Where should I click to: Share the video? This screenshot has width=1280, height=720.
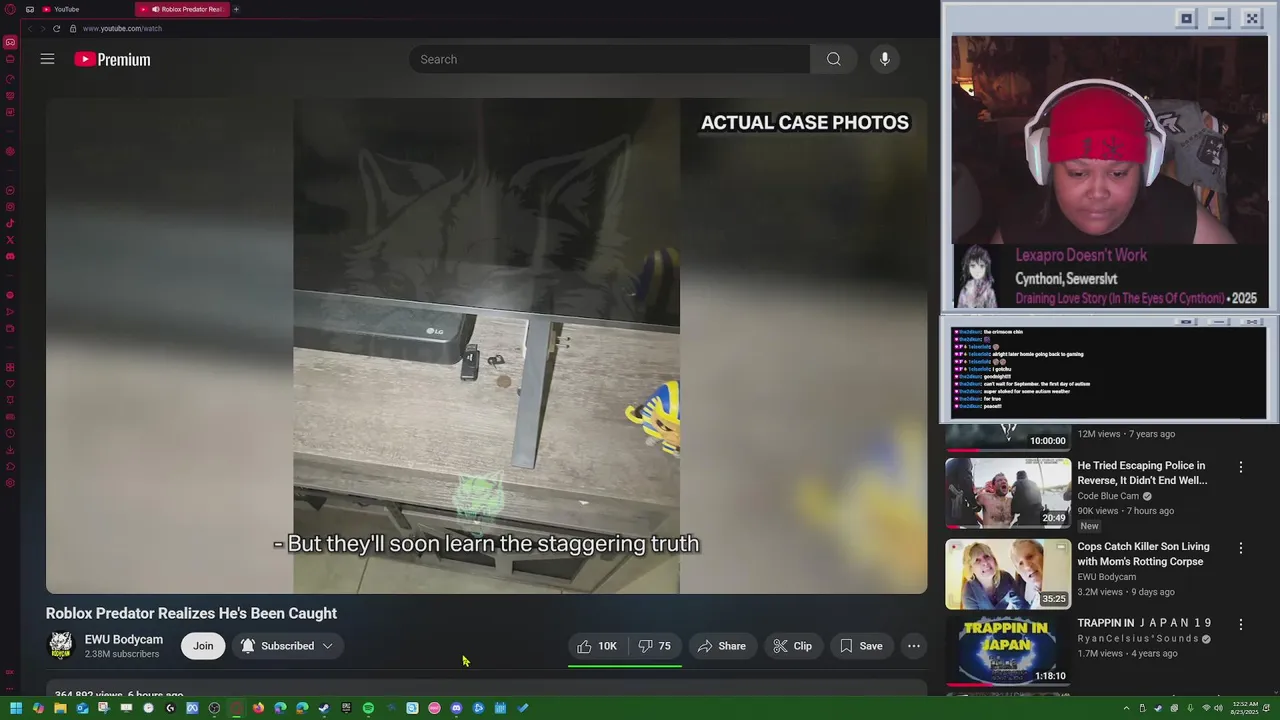pyautogui.click(x=722, y=646)
